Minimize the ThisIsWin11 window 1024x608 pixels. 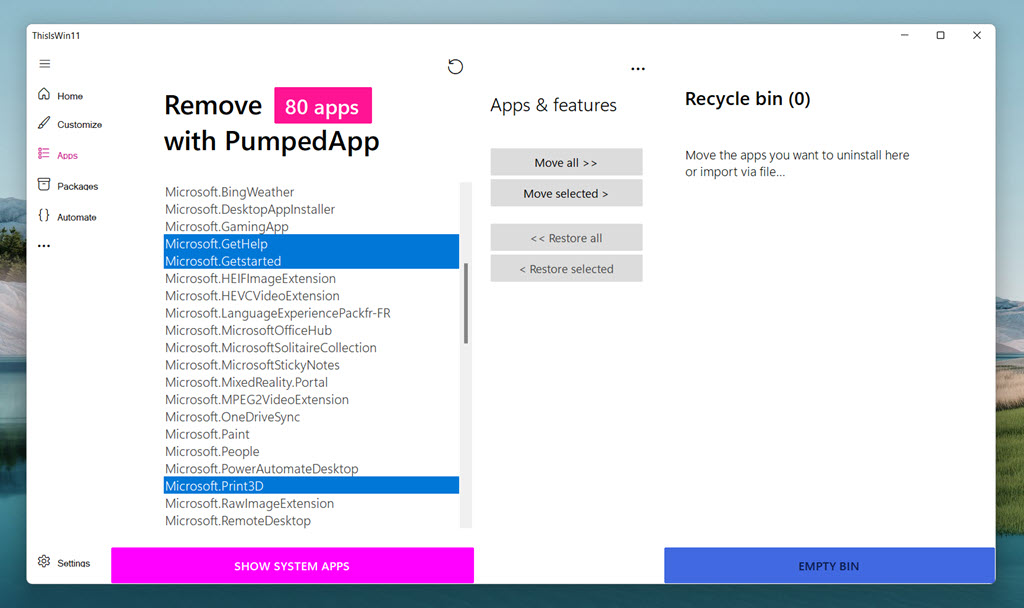pos(904,35)
